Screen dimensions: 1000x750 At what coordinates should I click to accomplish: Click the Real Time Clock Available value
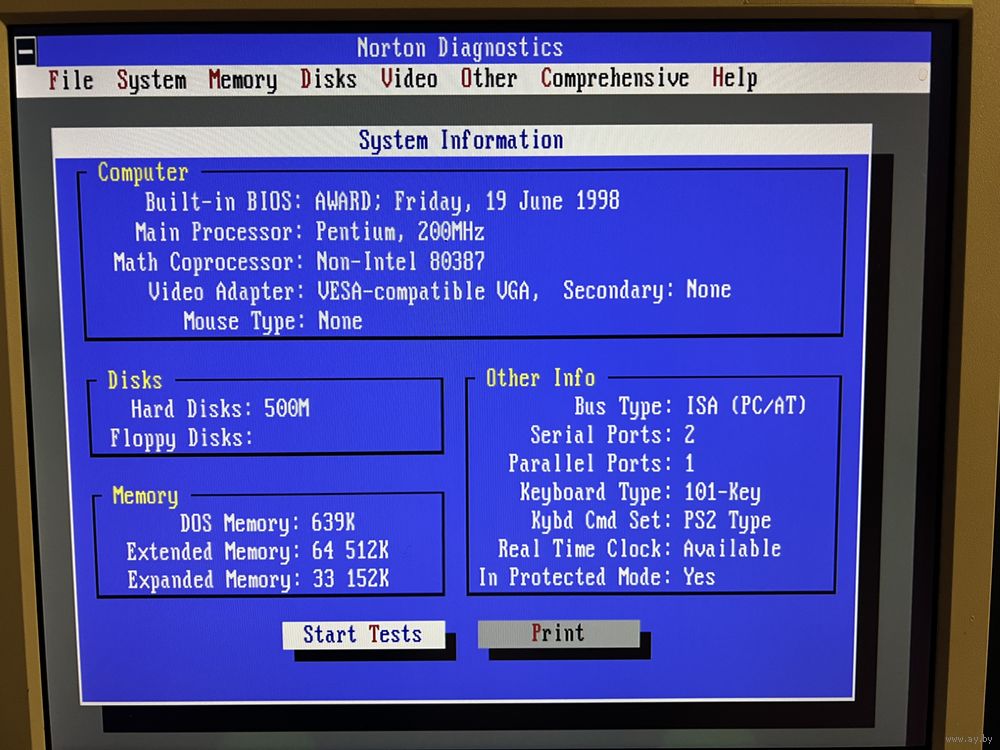(x=732, y=548)
